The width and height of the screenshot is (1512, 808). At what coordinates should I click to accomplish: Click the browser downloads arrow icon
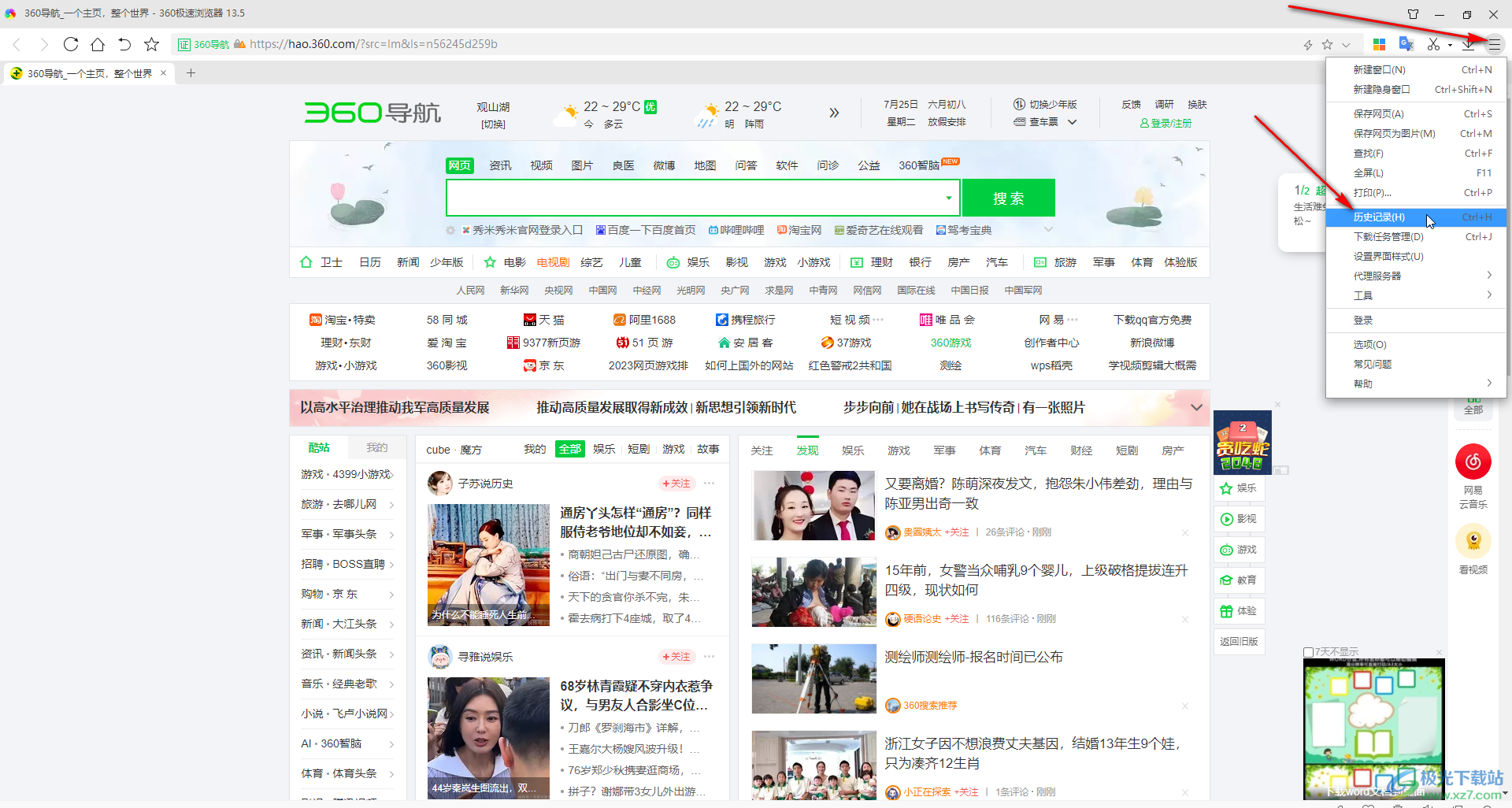click(1468, 44)
